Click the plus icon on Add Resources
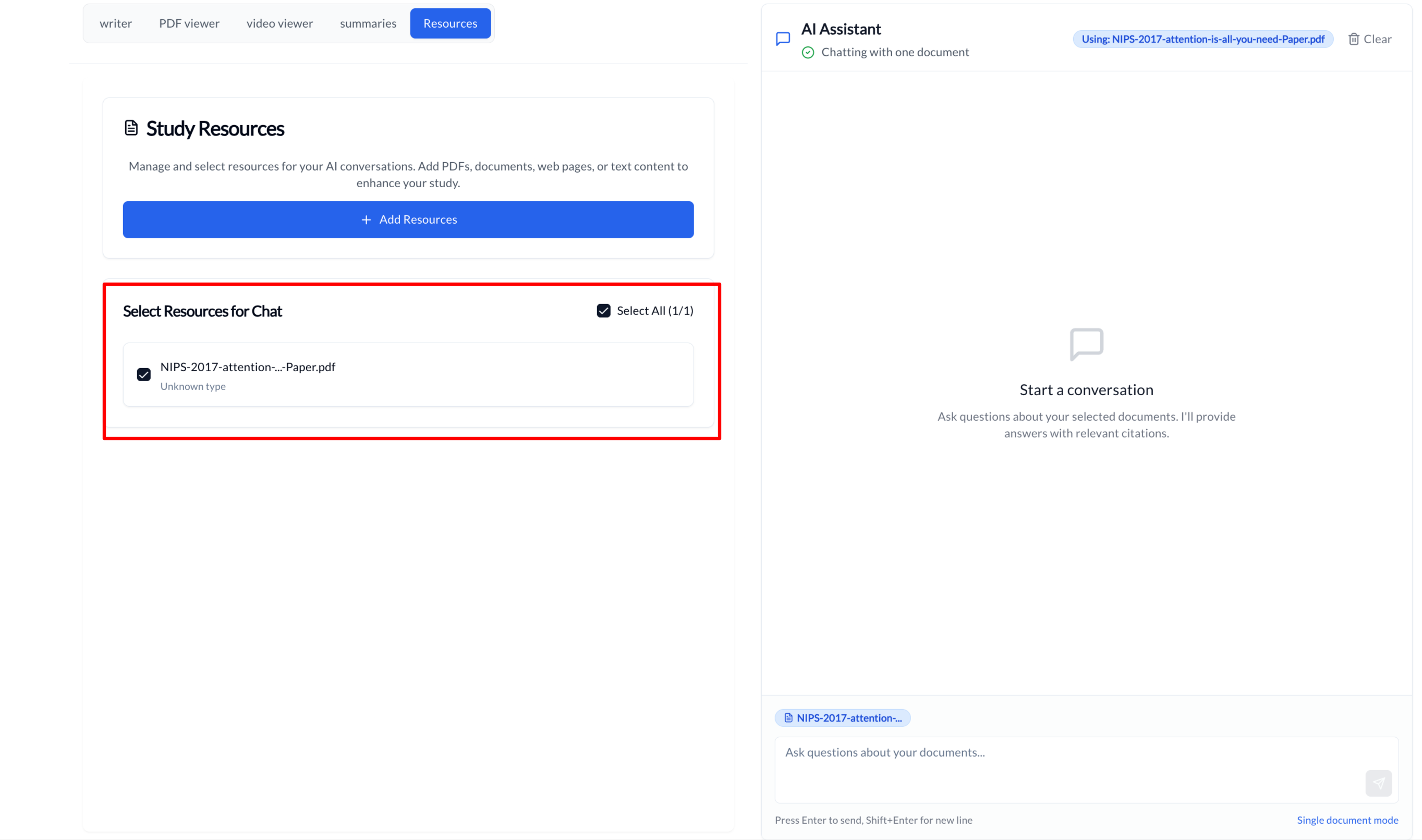Screen dimensions: 1422x840 pyautogui.click(x=366, y=220)
